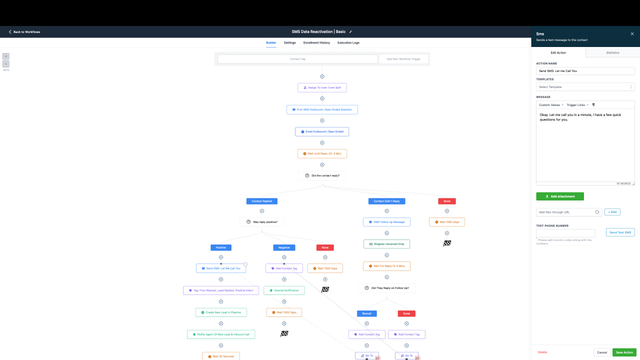Select red None branch beside Contact Didn't Reply

(447, 201)
